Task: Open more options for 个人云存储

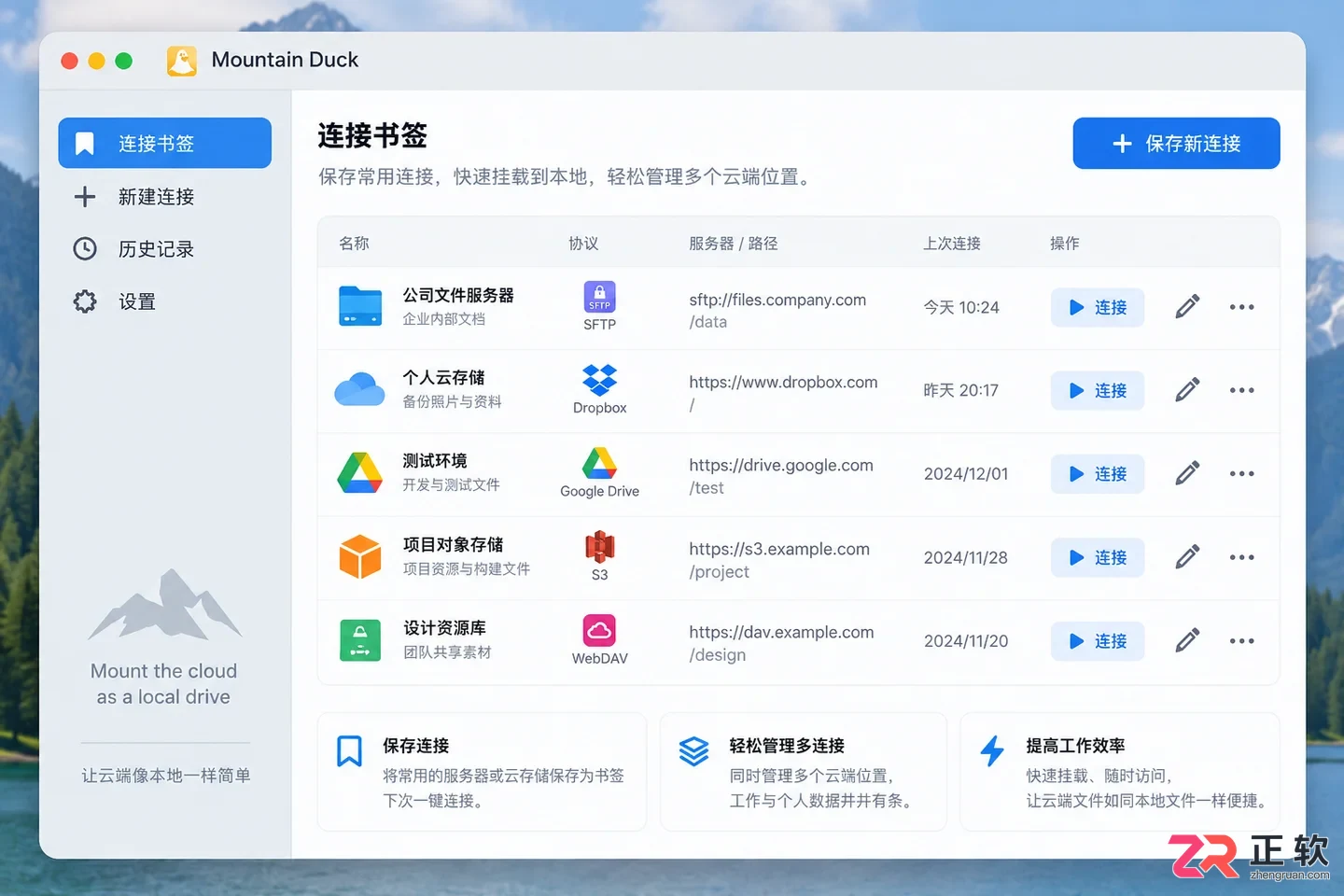Action: pyautogui.click(x=1241, y=390)
